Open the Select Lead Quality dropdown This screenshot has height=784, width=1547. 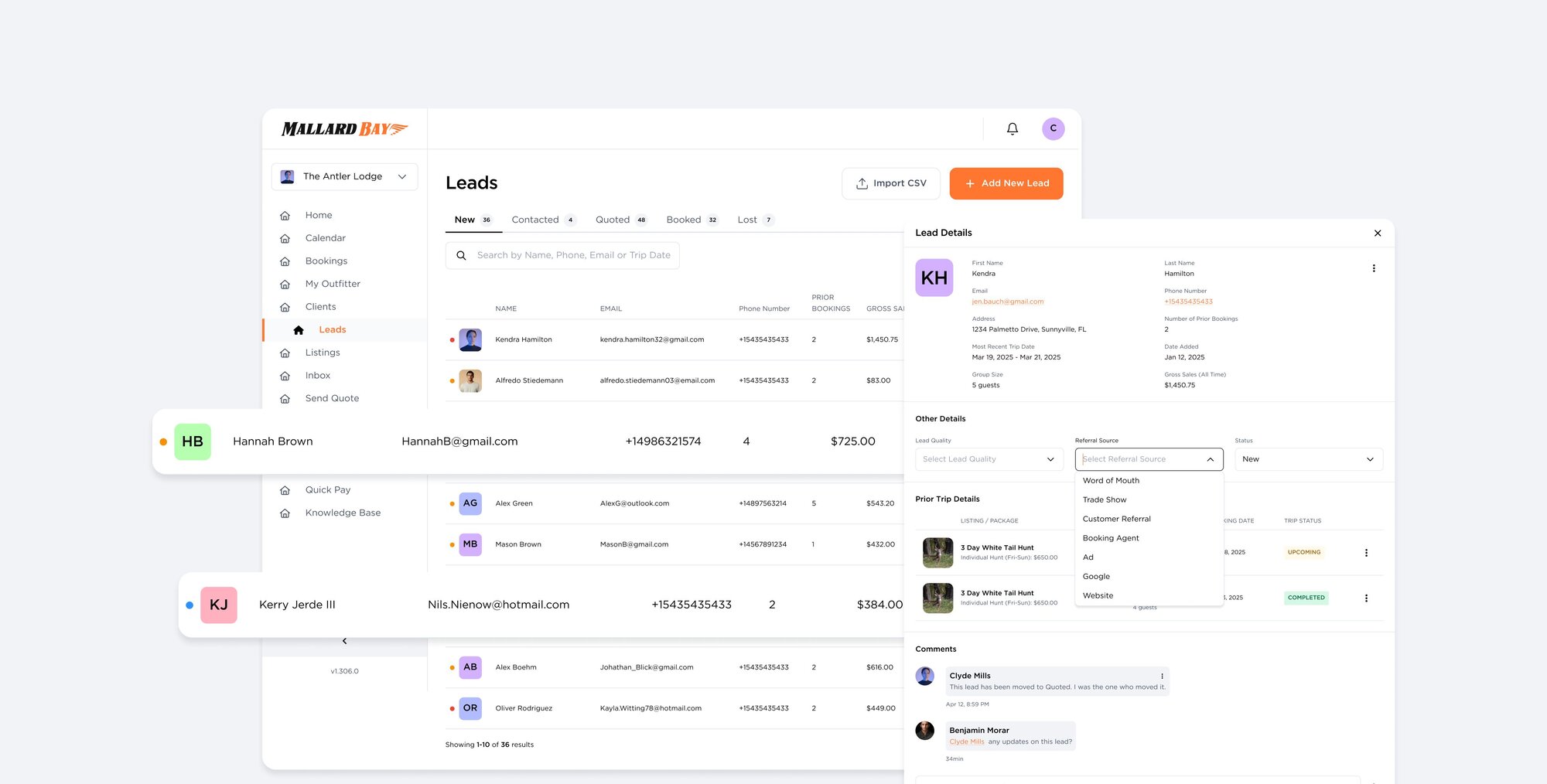coord(989,458)
